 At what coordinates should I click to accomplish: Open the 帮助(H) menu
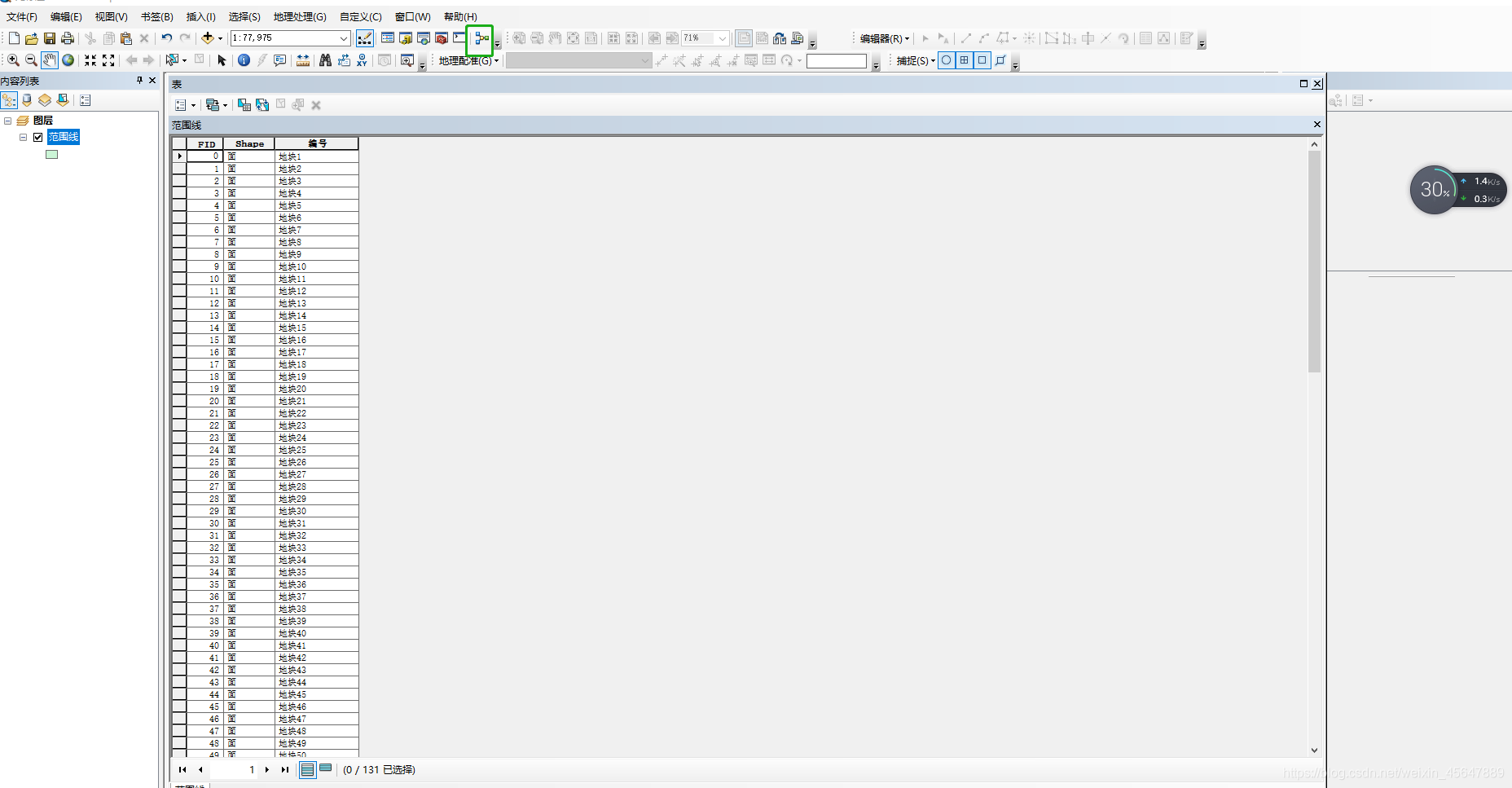point(460,16)
